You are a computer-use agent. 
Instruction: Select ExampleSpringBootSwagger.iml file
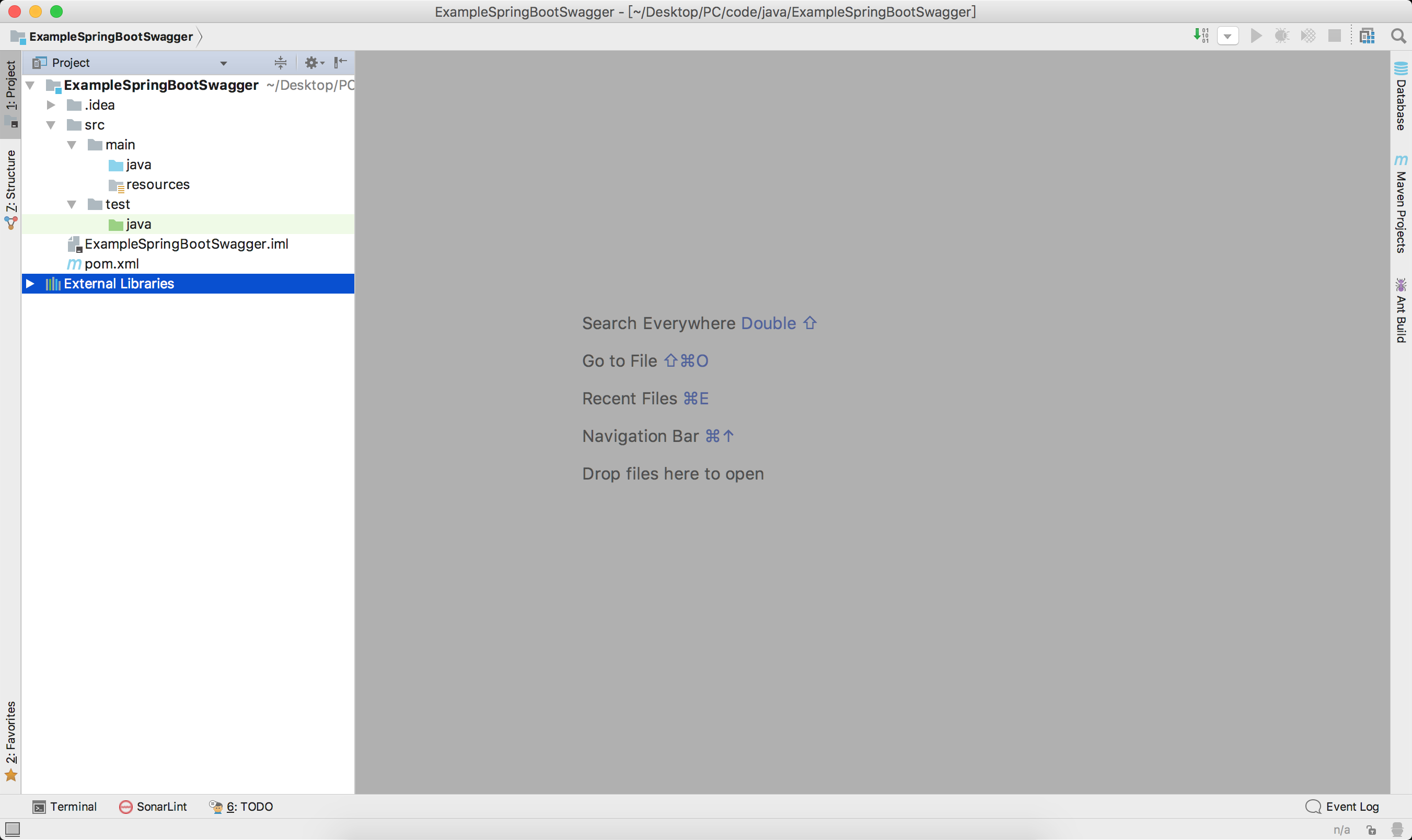click(x=188, y=244)
